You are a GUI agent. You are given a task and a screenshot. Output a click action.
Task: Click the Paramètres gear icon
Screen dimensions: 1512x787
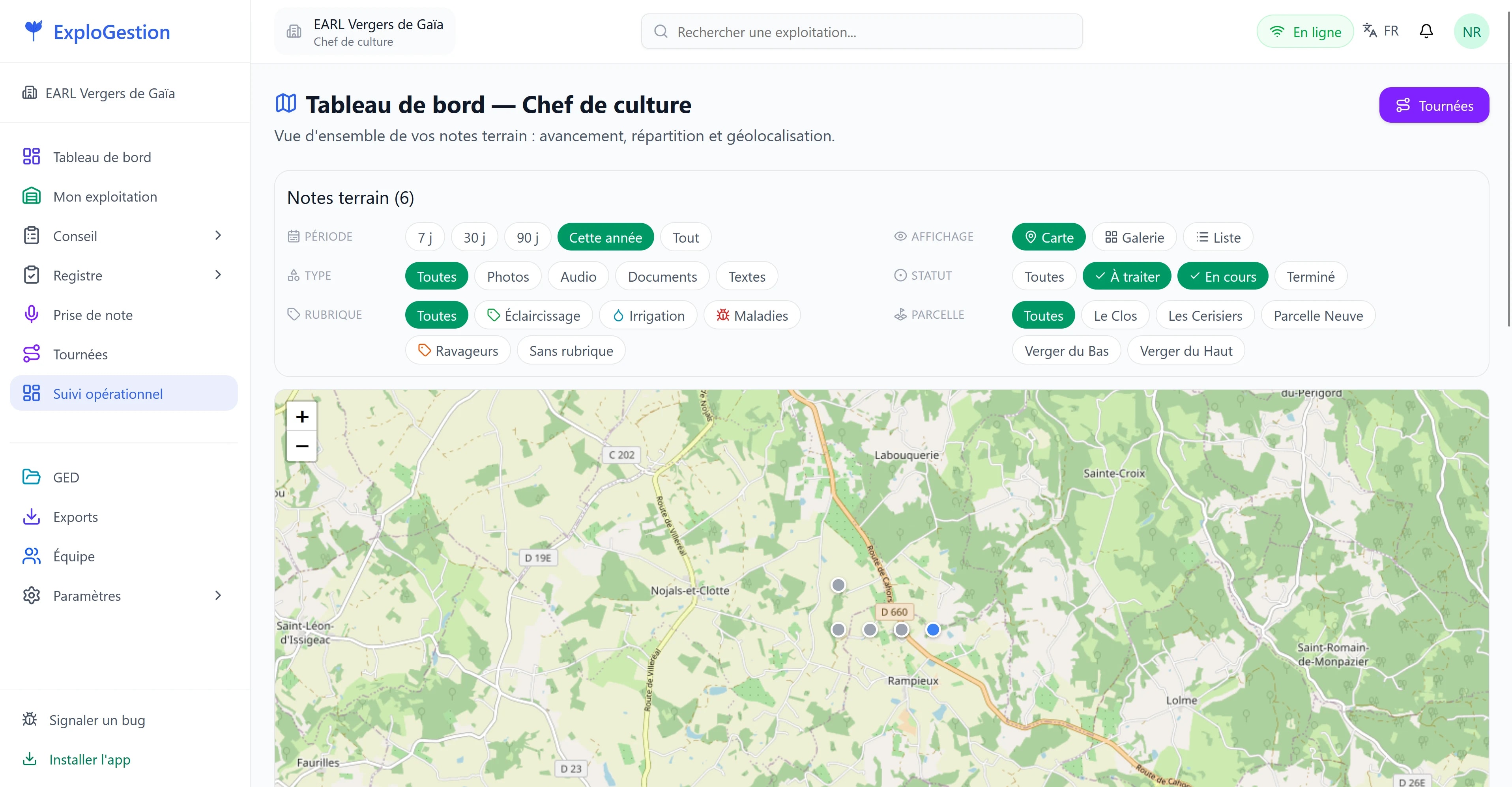click(31, 595)
